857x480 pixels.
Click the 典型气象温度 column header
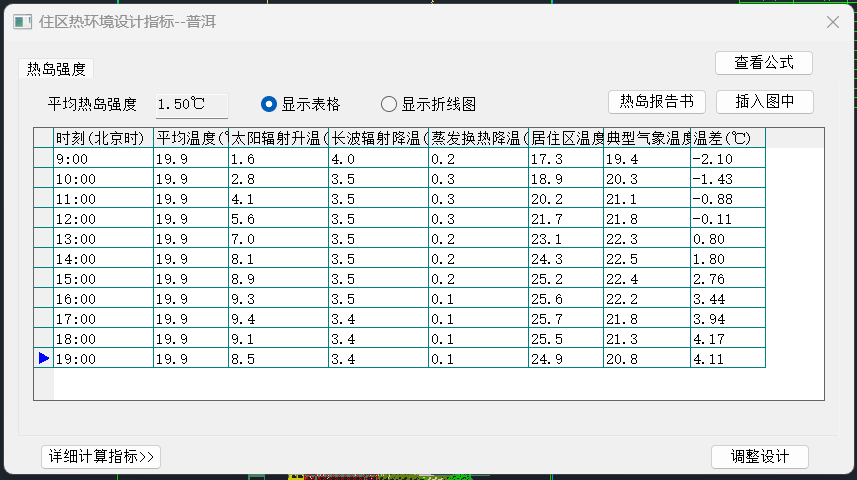(x=647, y=138)
